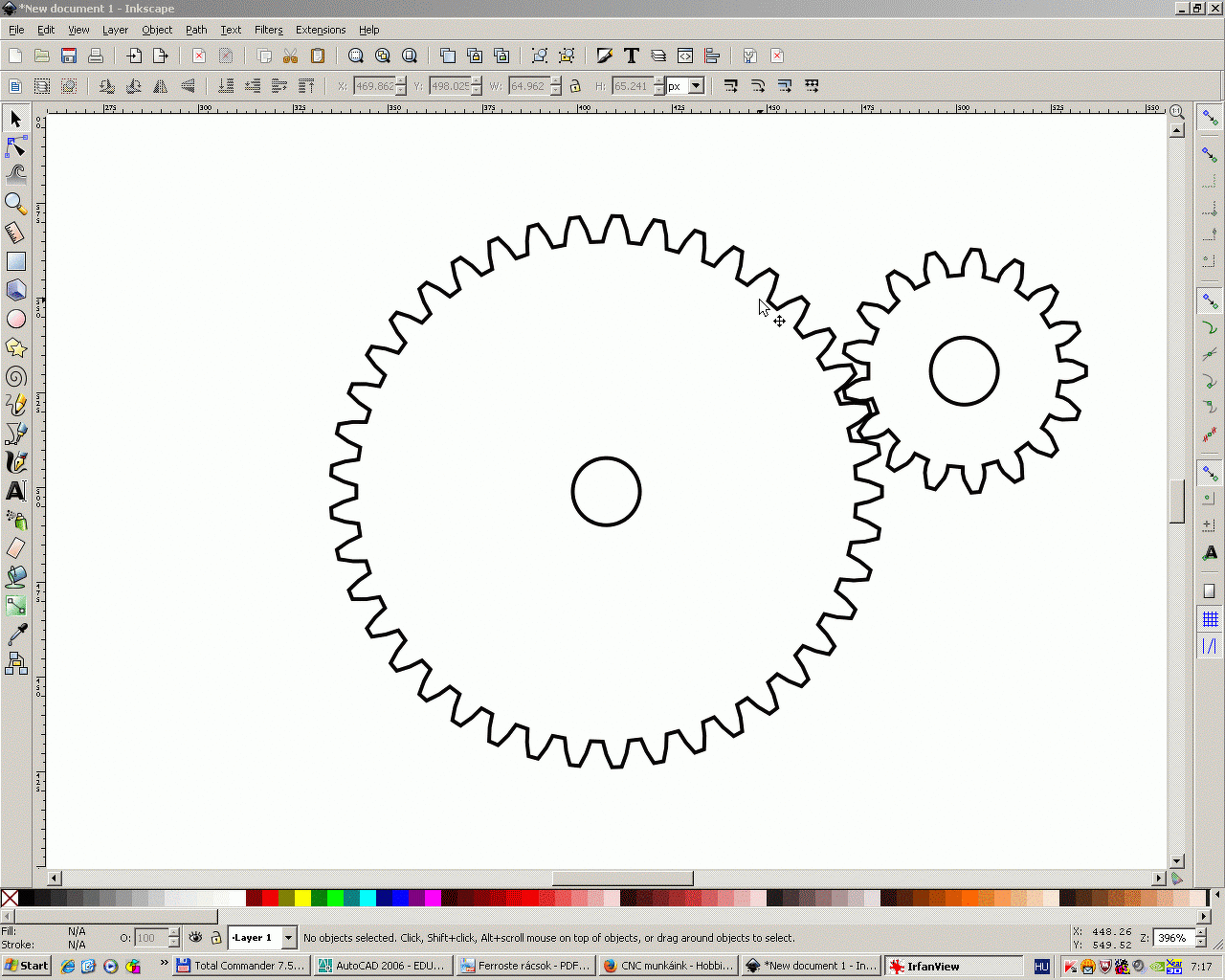Pick the Pen Bezier tool
This screenshot has height=980, width=1225.
[x=16, y=434]
